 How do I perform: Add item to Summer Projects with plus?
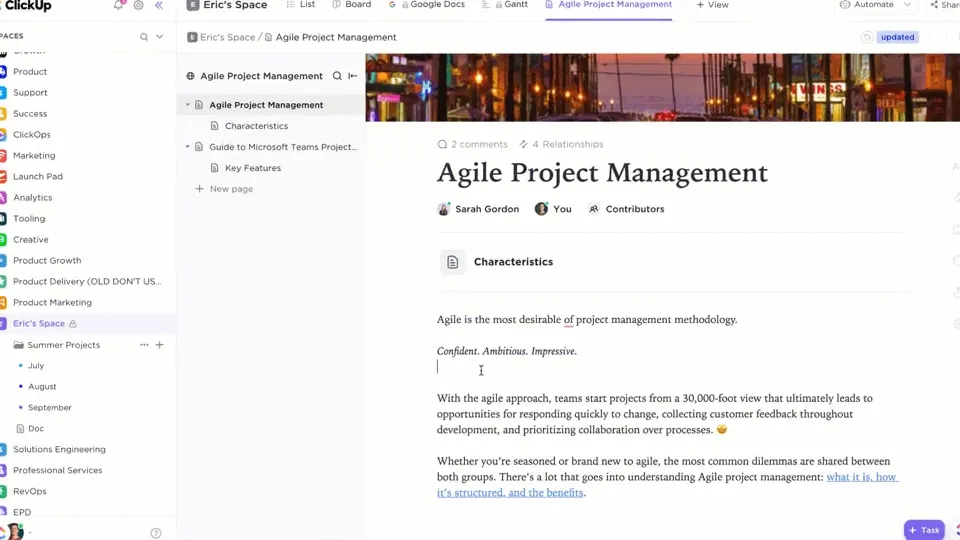160,345
